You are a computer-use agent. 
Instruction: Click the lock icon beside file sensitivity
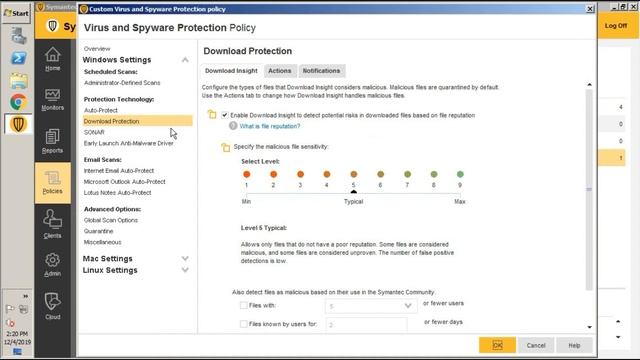[225, 147]
